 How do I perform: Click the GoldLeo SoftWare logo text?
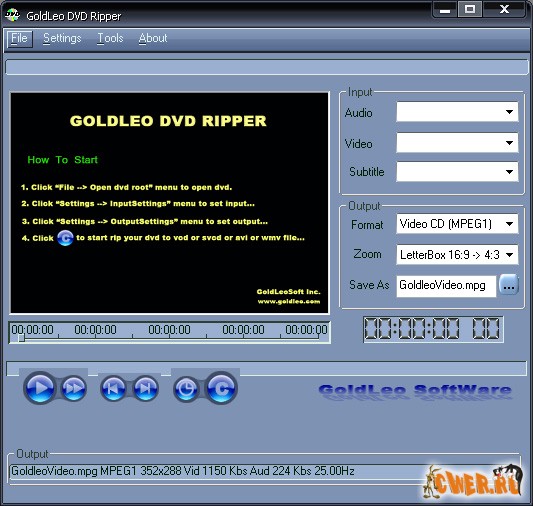[415, 391]
